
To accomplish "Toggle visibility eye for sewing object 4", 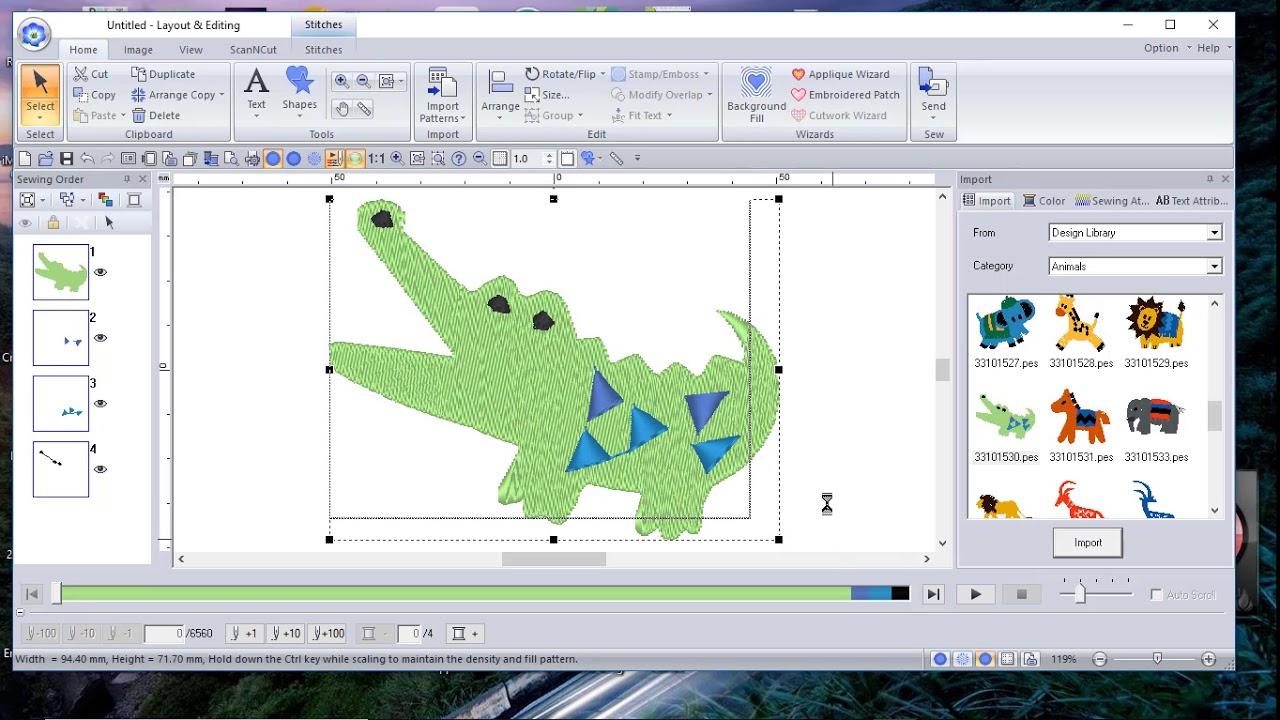I will click(100, 469).
